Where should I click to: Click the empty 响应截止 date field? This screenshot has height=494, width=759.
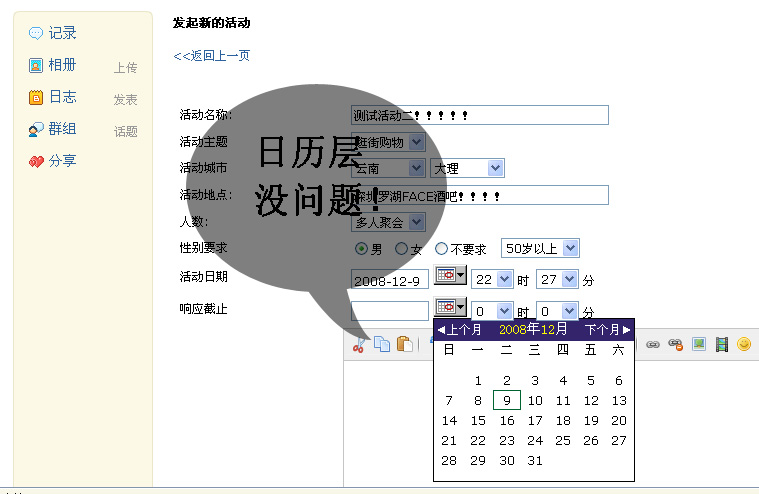390,311
